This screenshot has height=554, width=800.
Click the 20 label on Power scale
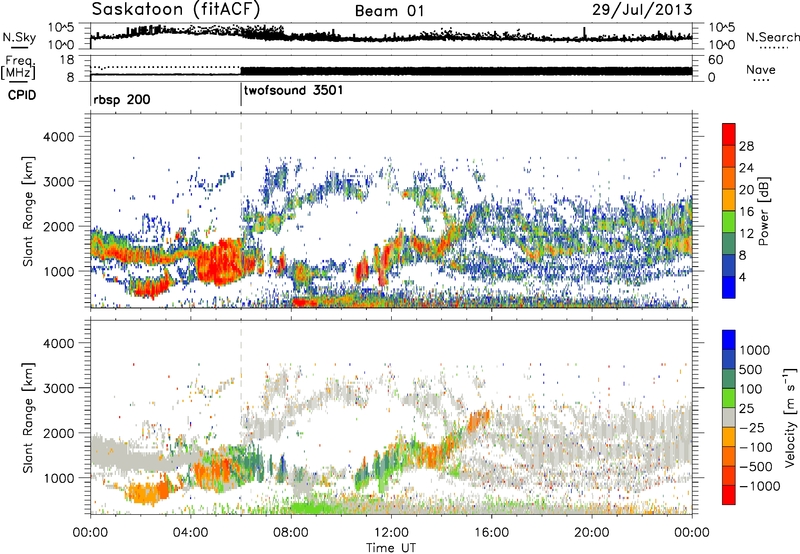(746, 190)
